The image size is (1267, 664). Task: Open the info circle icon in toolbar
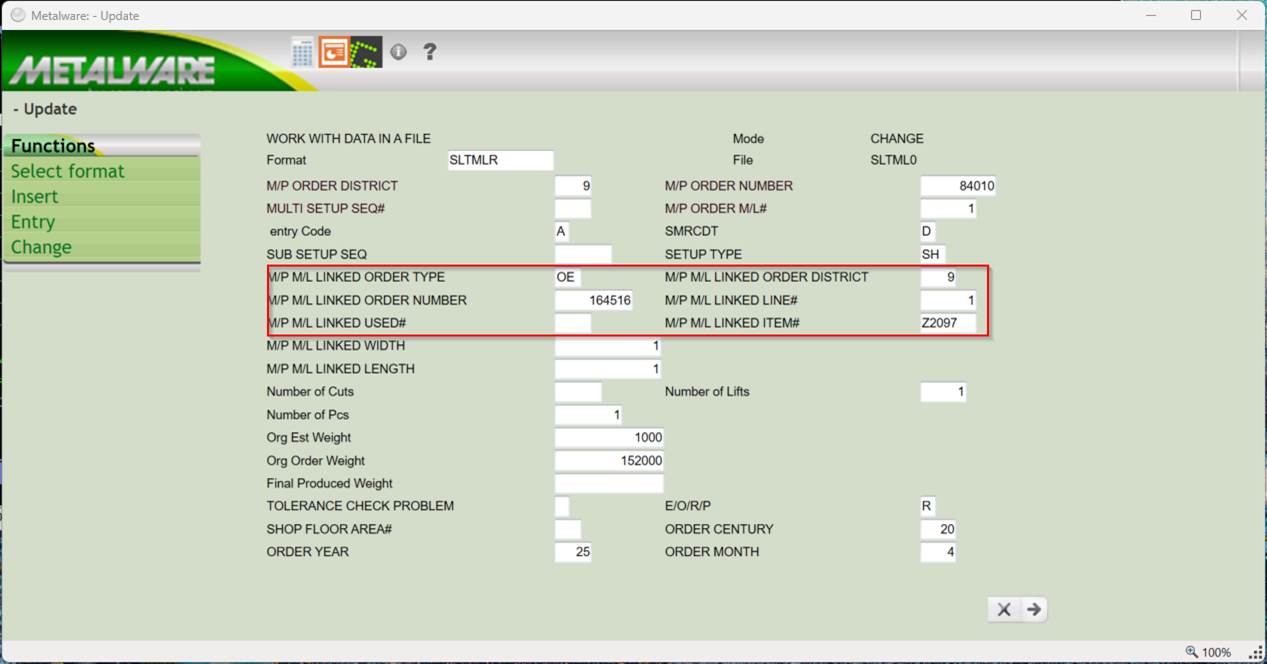pos(399,52)
